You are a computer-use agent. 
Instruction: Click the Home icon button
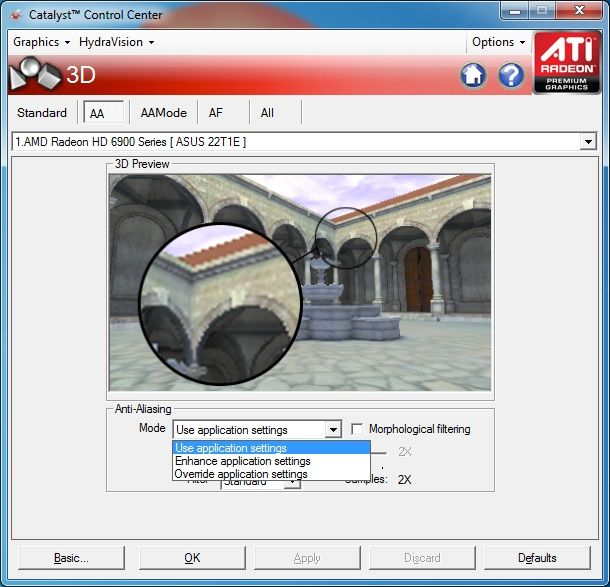(473, 75)
